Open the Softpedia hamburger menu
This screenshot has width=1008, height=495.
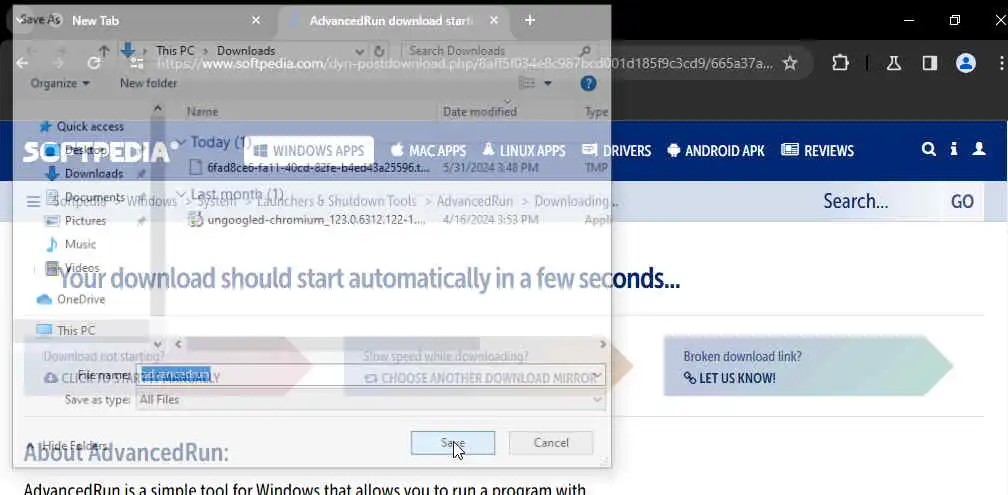pyautogui.click(x=33, y=201)
